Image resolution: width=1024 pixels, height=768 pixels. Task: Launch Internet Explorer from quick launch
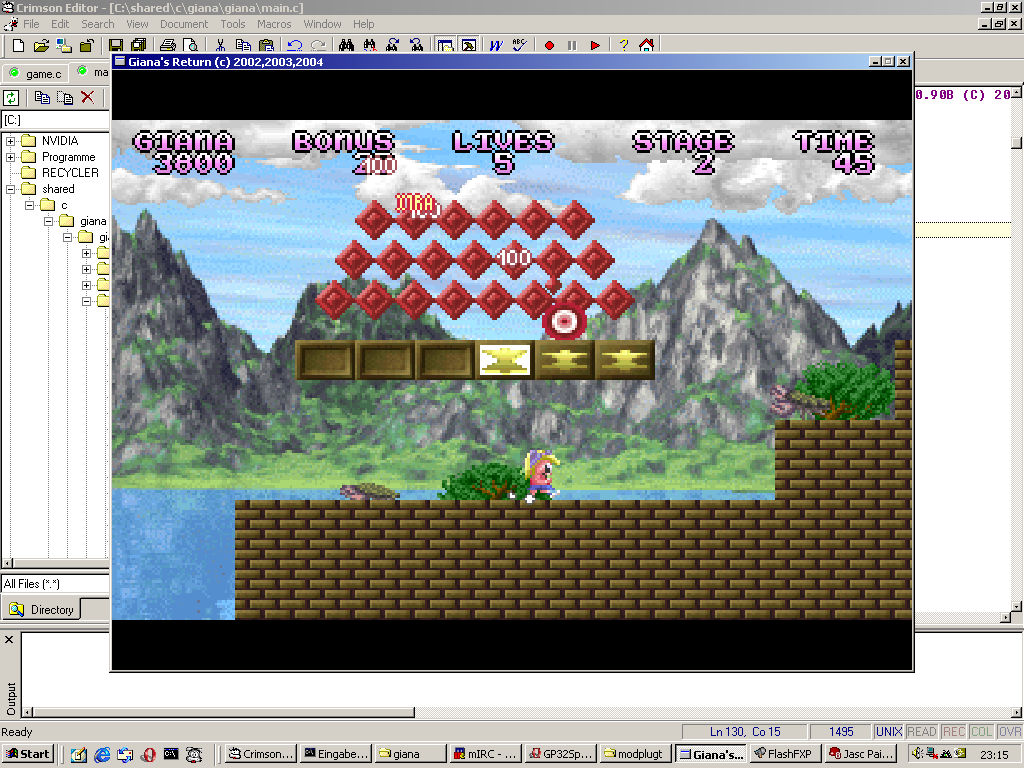102,755
